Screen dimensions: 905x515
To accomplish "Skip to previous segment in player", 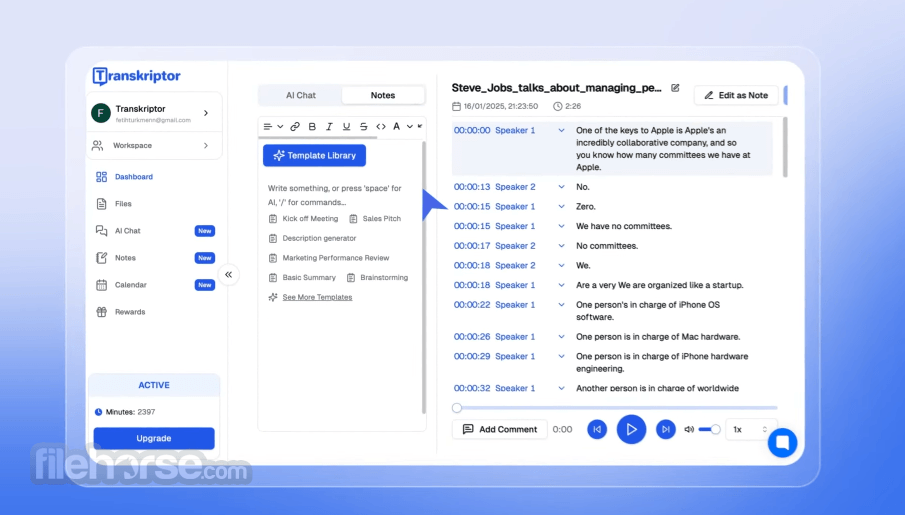I will pyautogui.click(x=597, y=430).
